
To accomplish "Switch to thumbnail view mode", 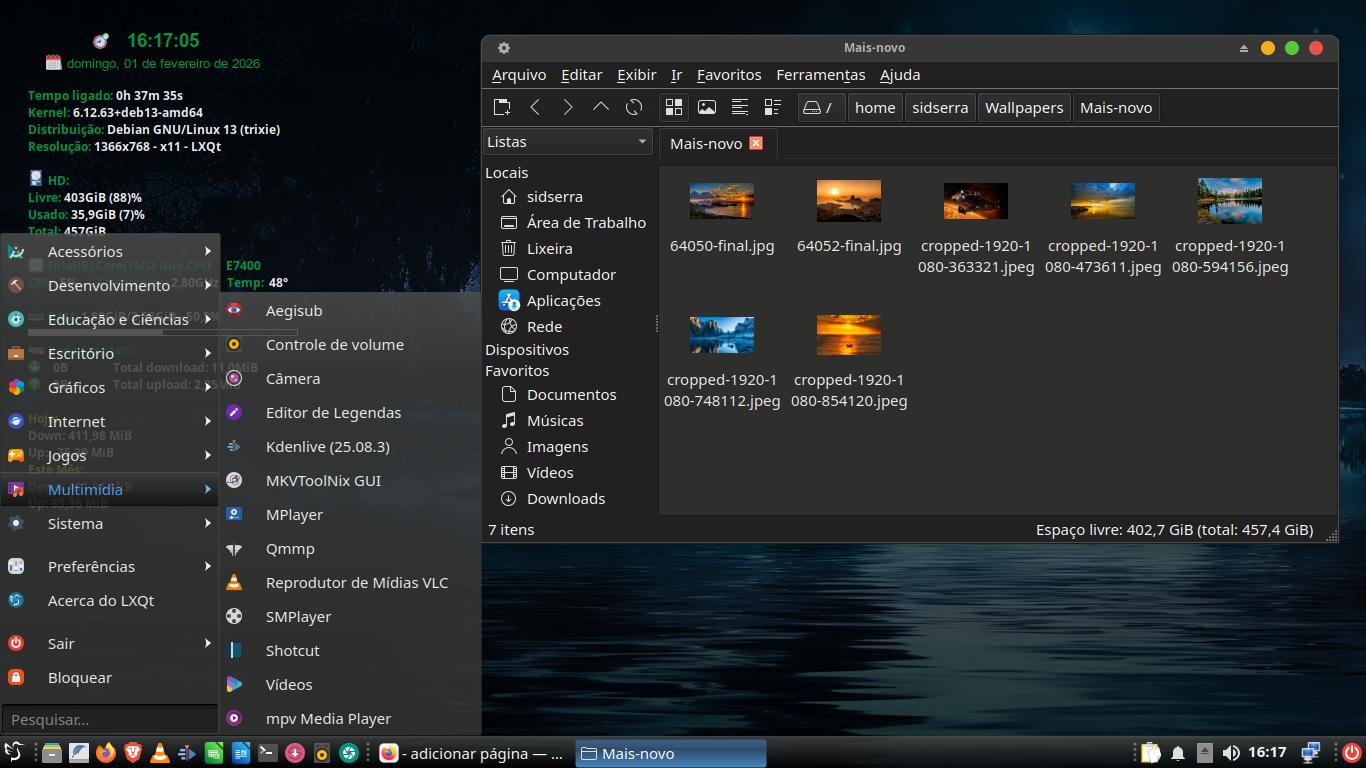I will coord(707,107).
